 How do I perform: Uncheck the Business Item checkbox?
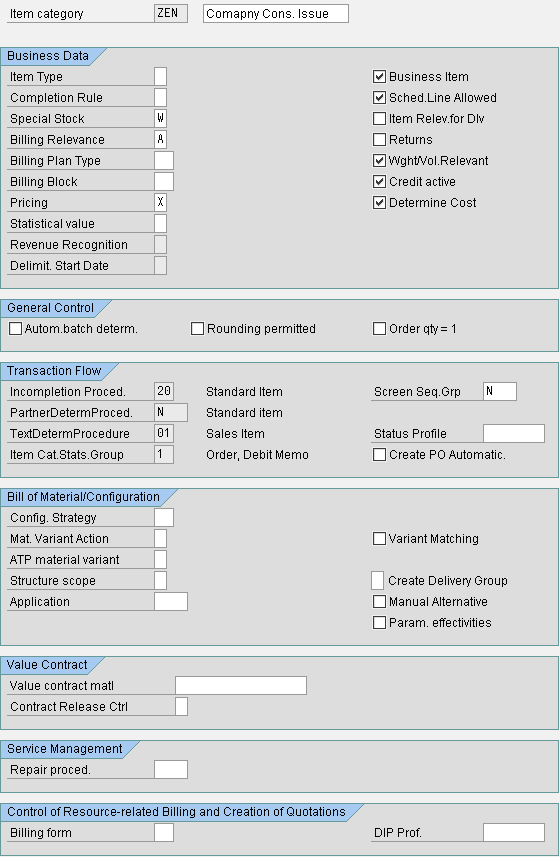[379, 77]
